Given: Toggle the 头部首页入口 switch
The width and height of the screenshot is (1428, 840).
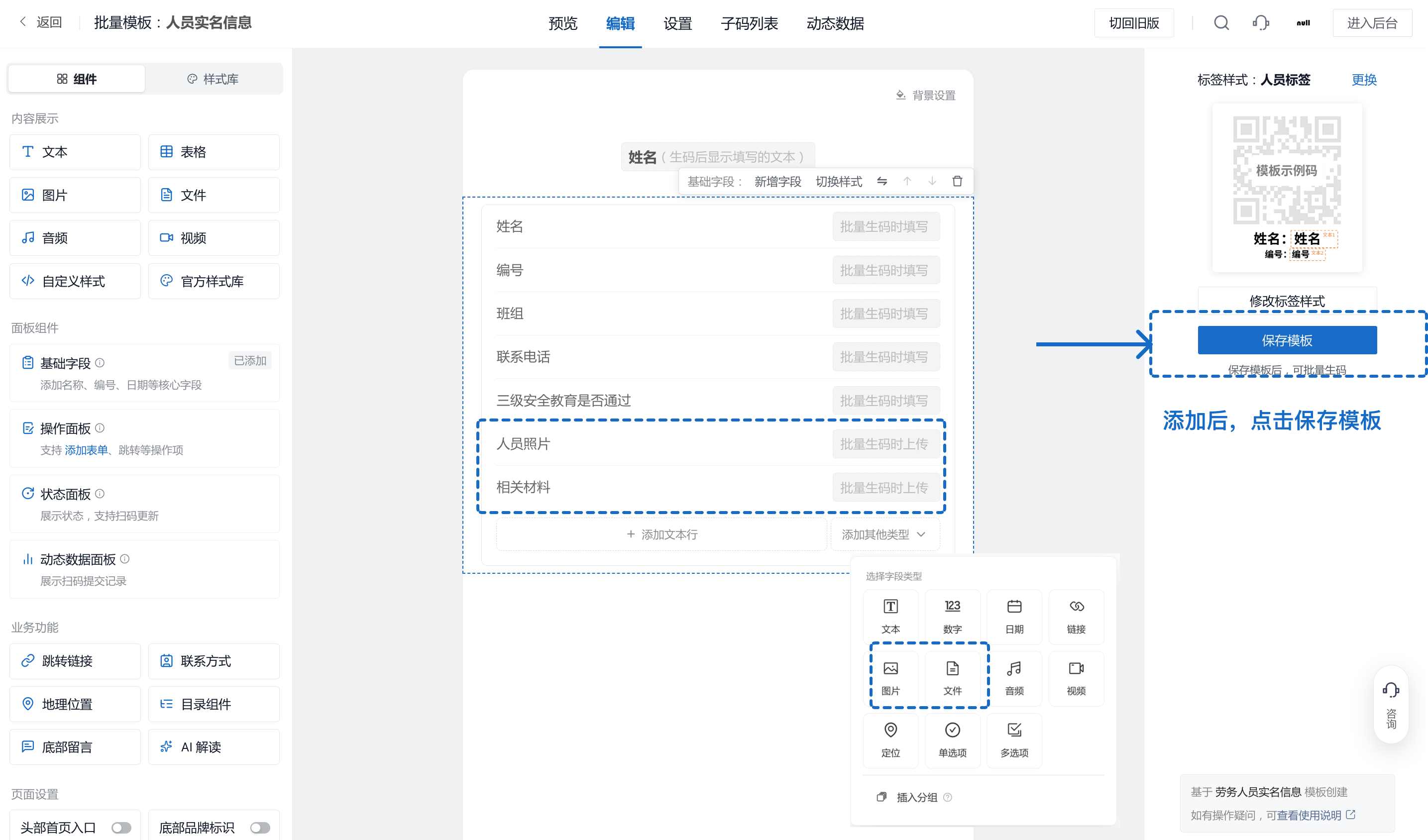Looking at the screenshot, I should 121,828.
